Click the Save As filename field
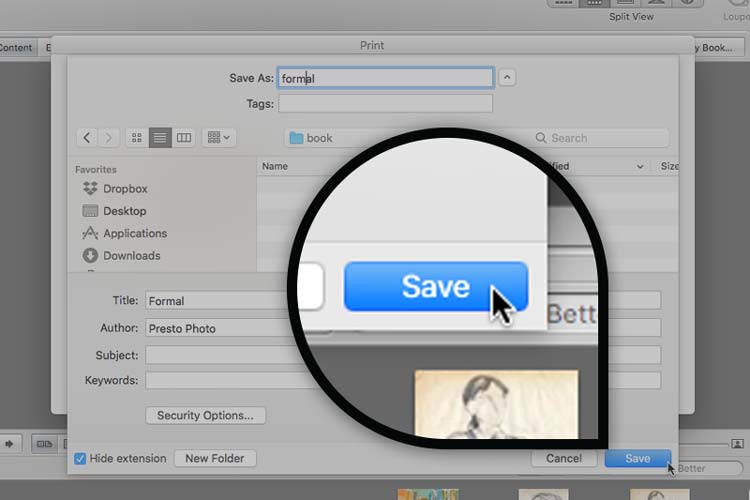Viewport: 750px width, 500px height. 385,78
